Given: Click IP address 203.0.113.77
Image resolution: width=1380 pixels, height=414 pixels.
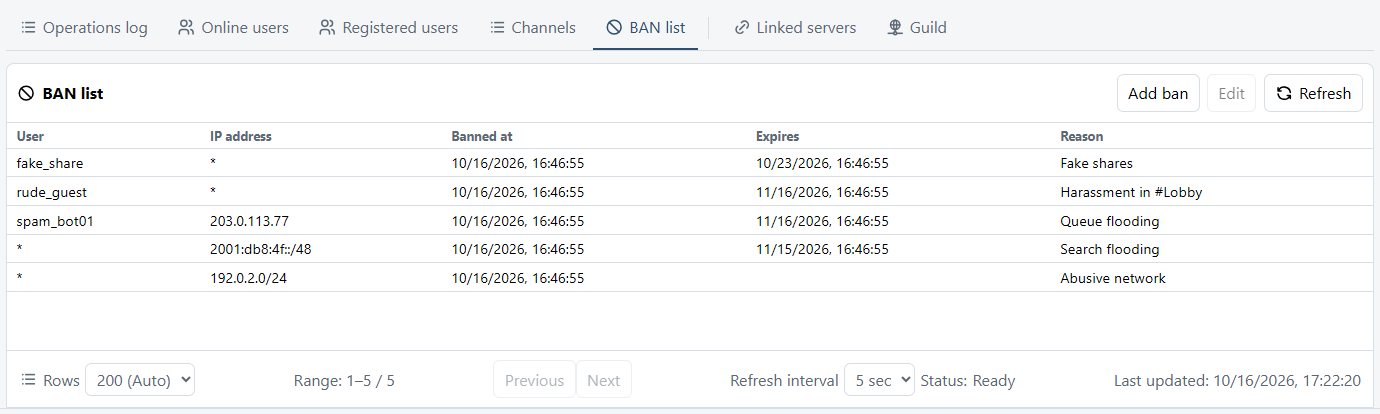Looking at the screenshot, I should tap(249, 221).
